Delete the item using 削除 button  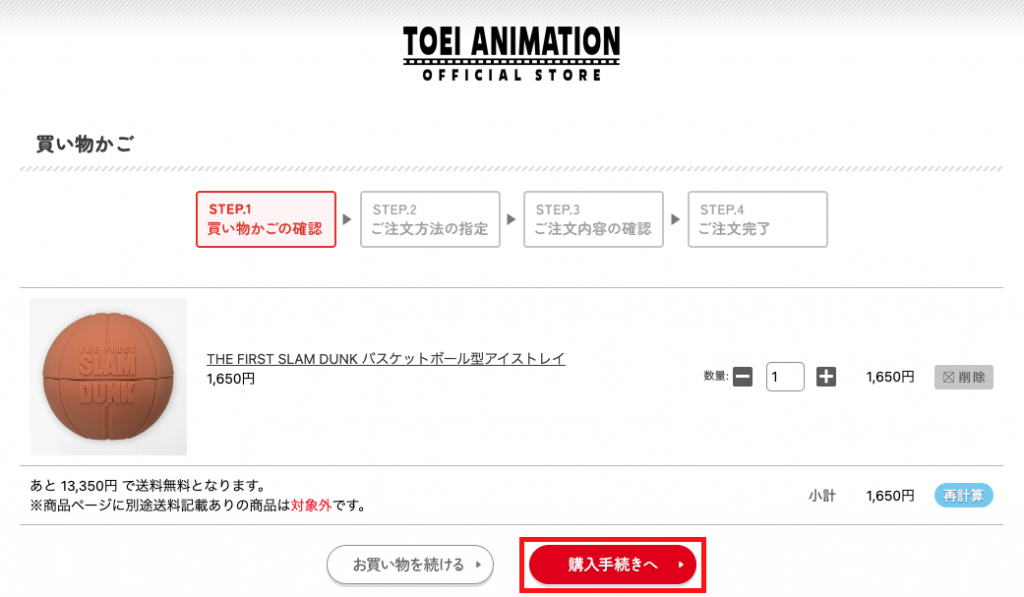click(x=964, y=377)
